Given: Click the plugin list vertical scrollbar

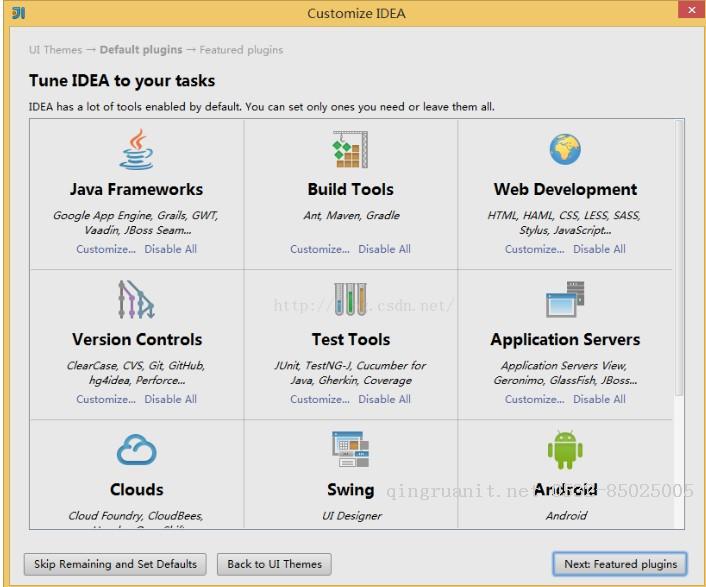Looking at the screenshot, I should coord(679,259).
